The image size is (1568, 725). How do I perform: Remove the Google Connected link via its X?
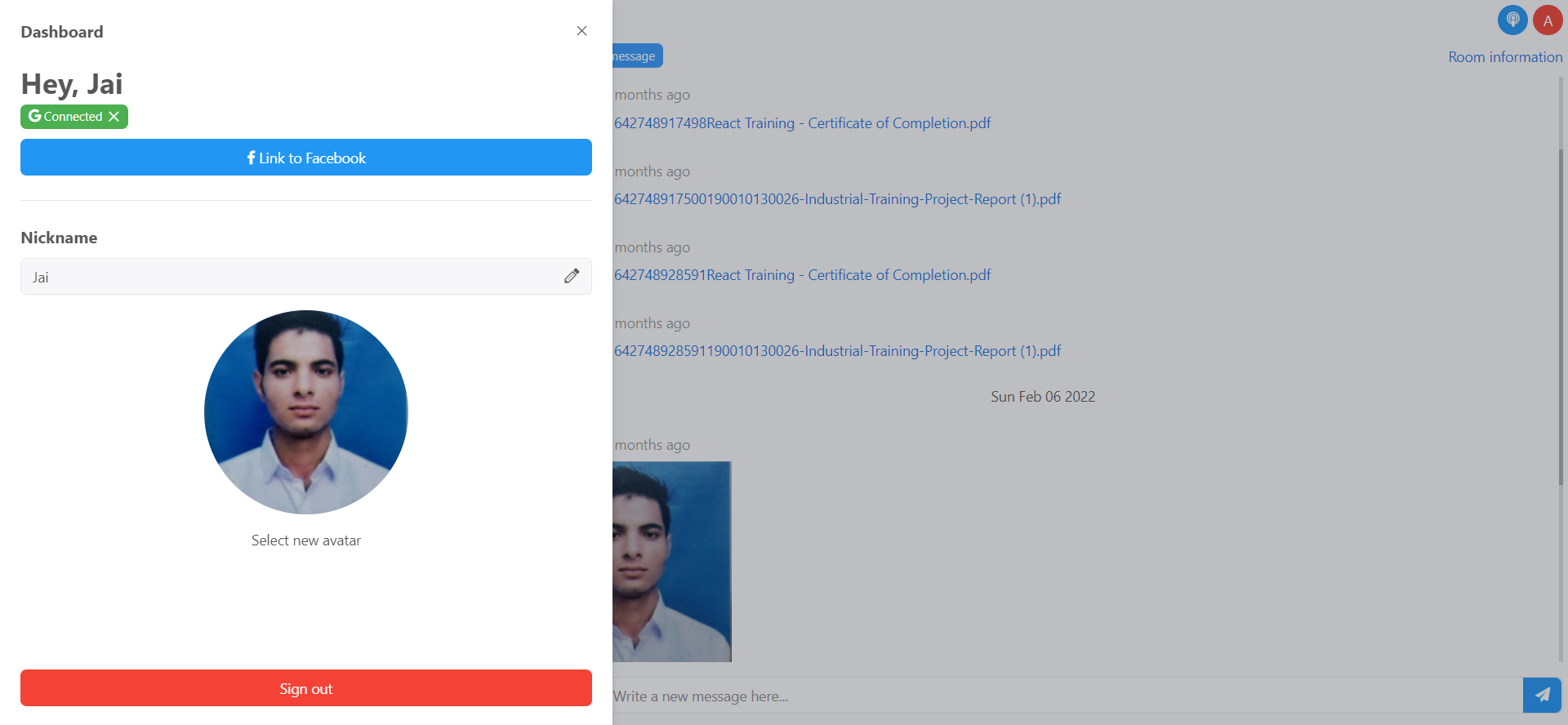pyautogui.click(x=114, y=117)
